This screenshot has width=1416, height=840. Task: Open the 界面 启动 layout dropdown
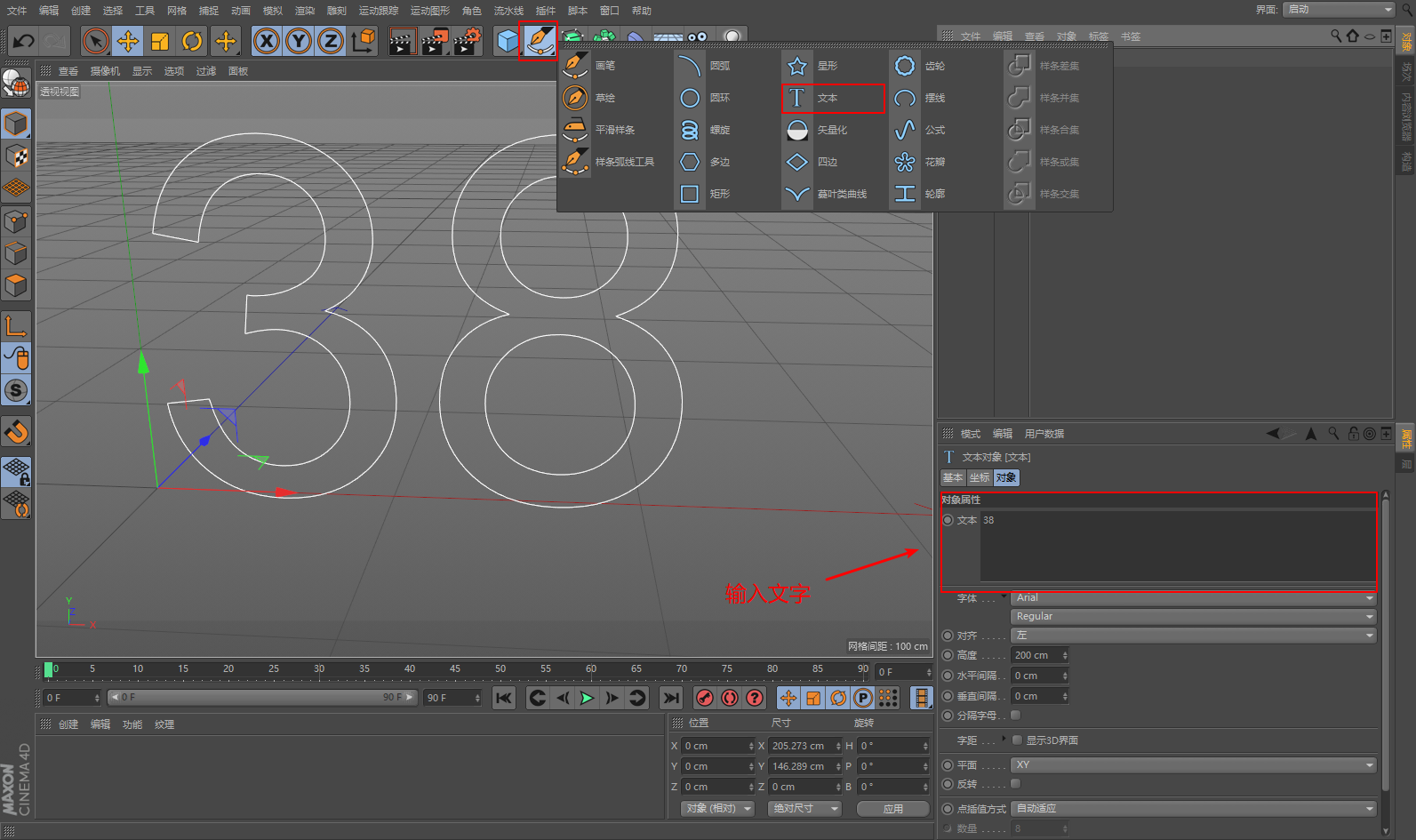click(1339, 9)
